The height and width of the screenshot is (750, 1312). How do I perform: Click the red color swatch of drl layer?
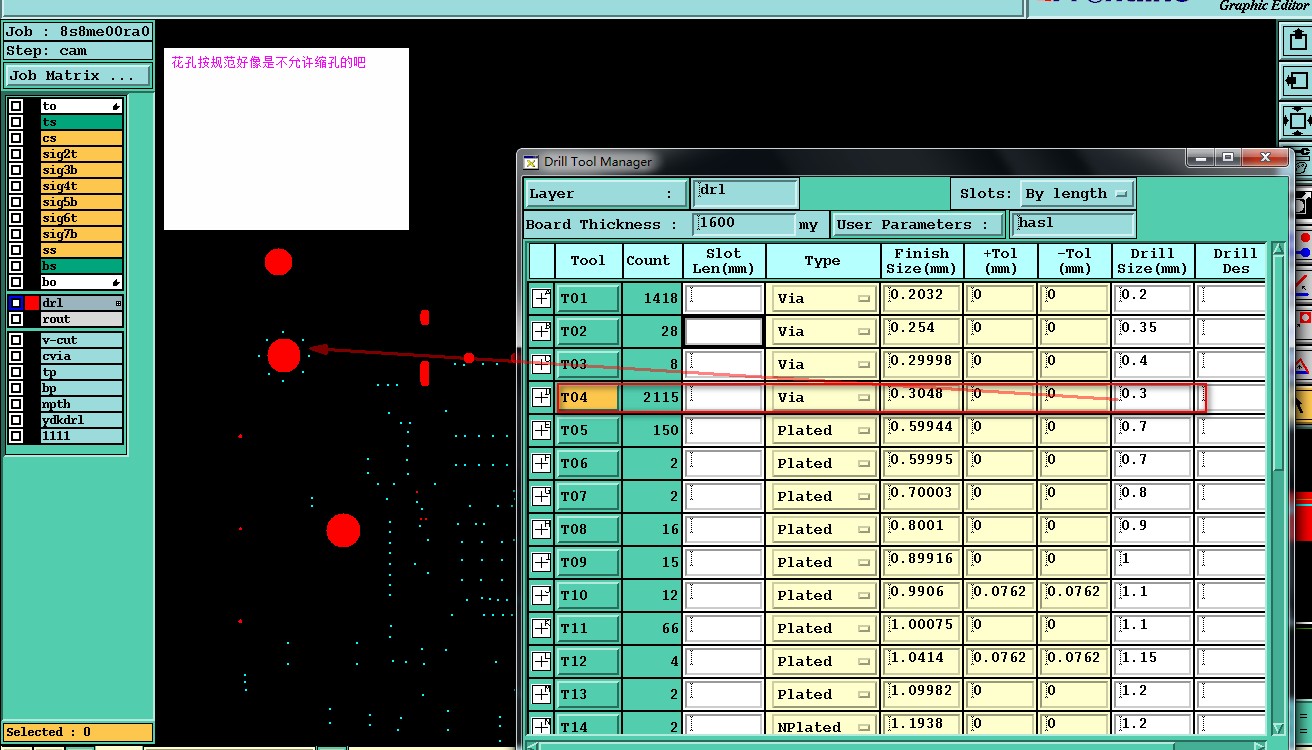[x=32, y=303]
